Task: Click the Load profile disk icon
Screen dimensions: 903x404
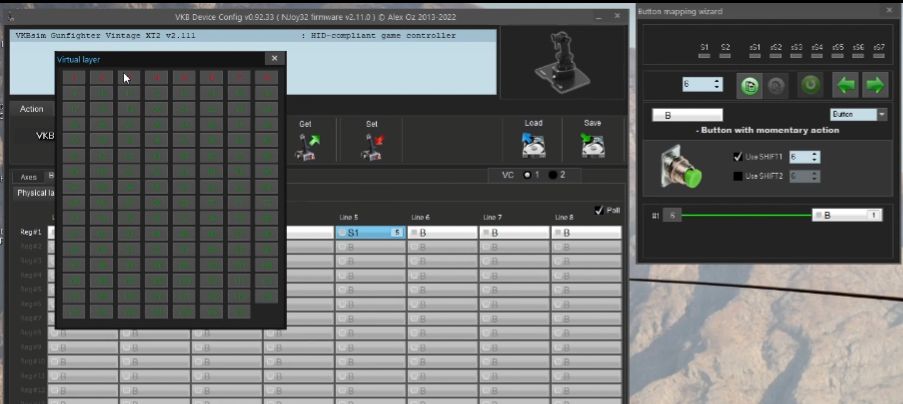Action: click(x=533, y=145)
